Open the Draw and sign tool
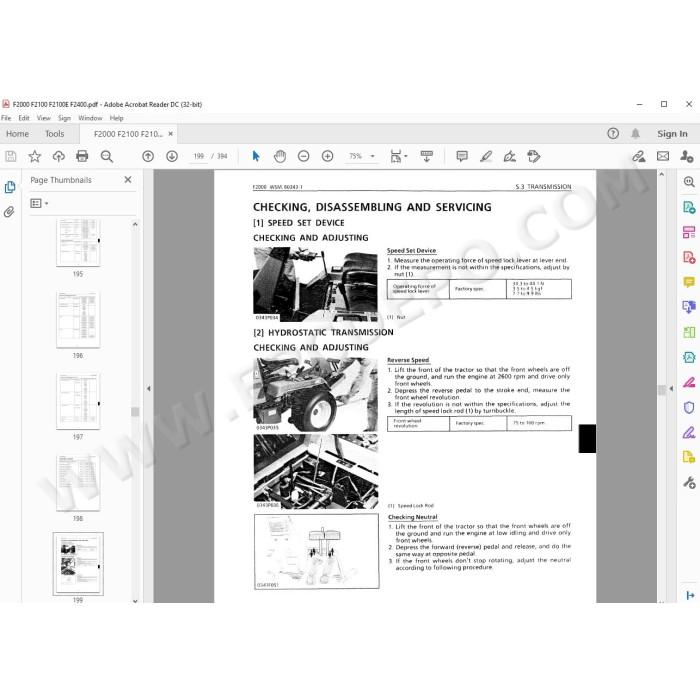 point(510,156)
